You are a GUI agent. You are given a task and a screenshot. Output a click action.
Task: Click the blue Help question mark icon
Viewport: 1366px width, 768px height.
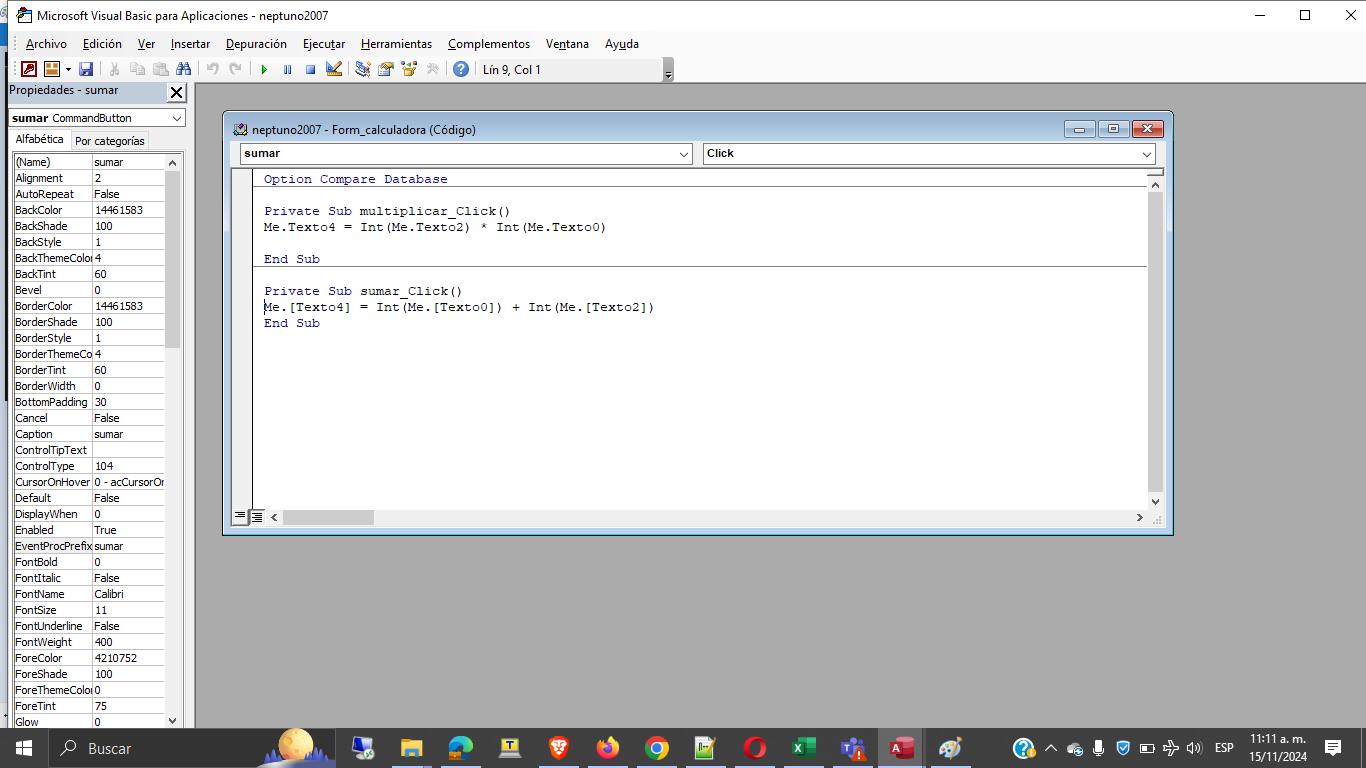click(460, 69)
